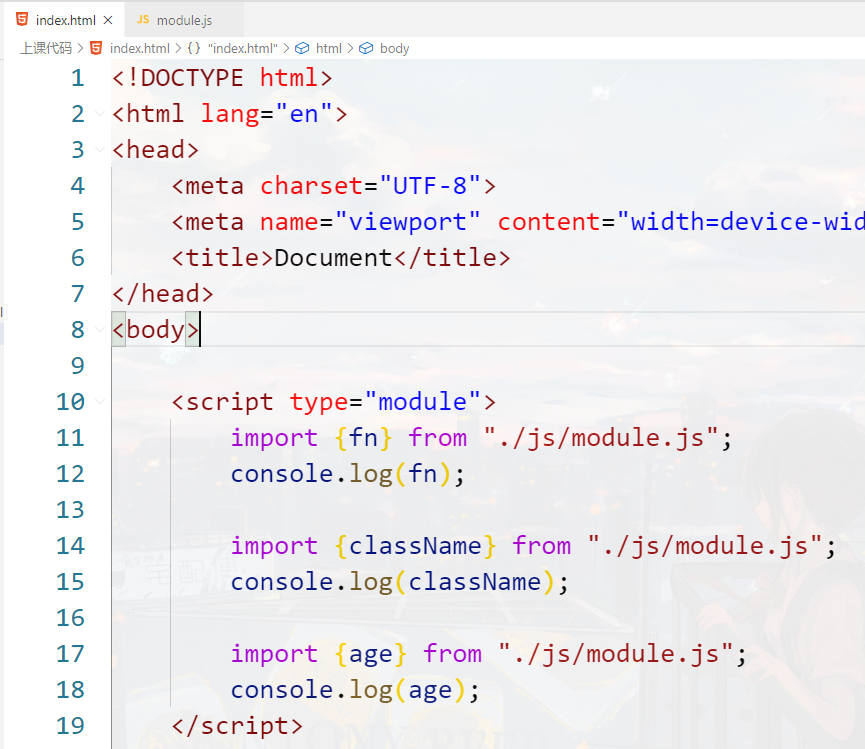Collapse the head section fold on line 3

(100, 149)
